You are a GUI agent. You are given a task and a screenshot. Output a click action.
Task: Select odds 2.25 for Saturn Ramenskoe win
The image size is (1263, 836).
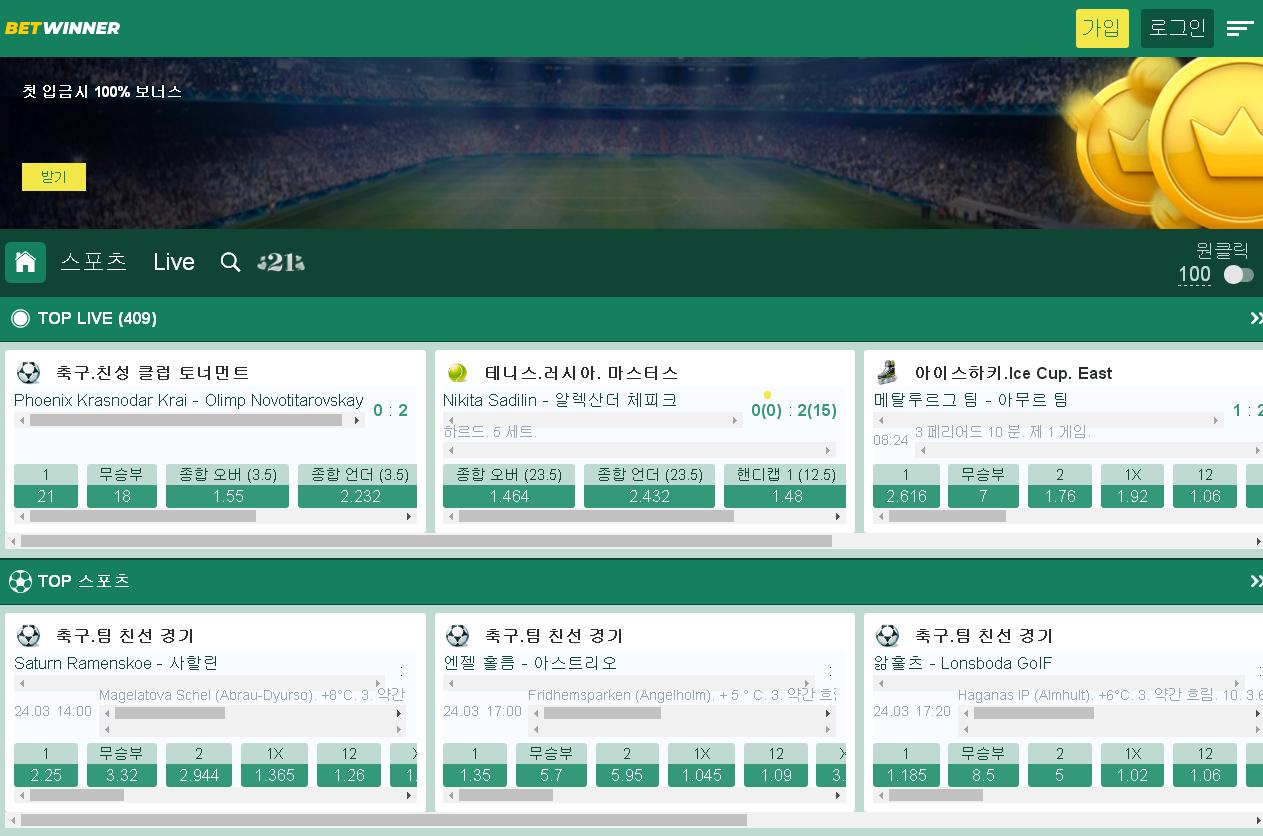pos(46,765)
